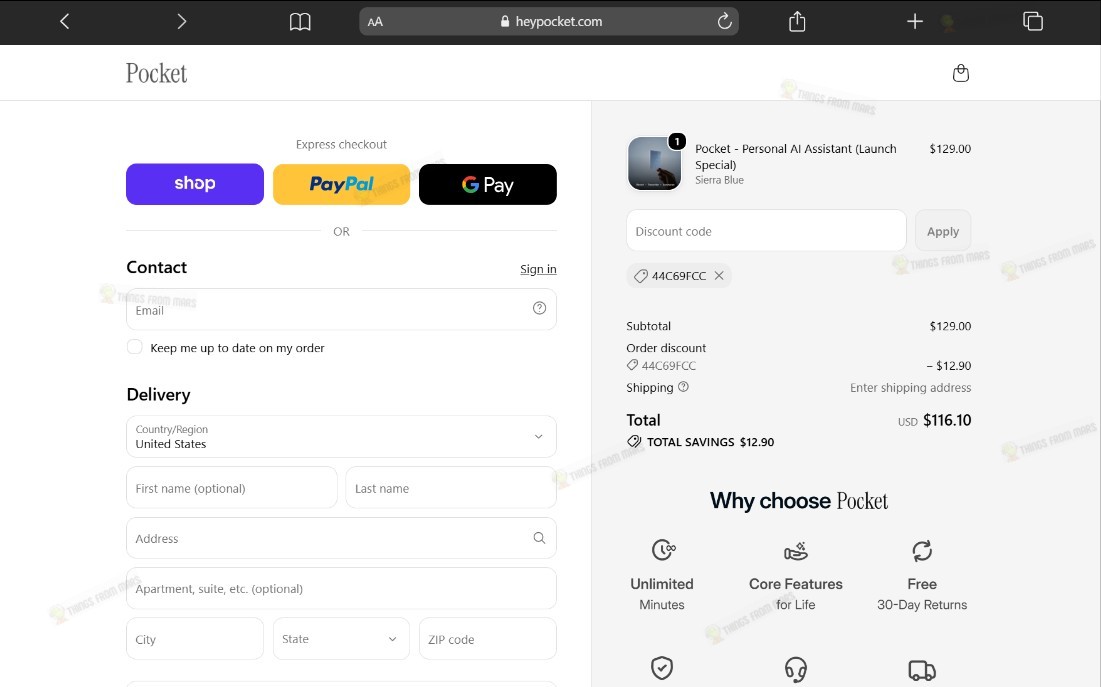The image size is (1101, 687).
Task: Focus the Apartment, suite, etc. field
Action: point(341,589)
